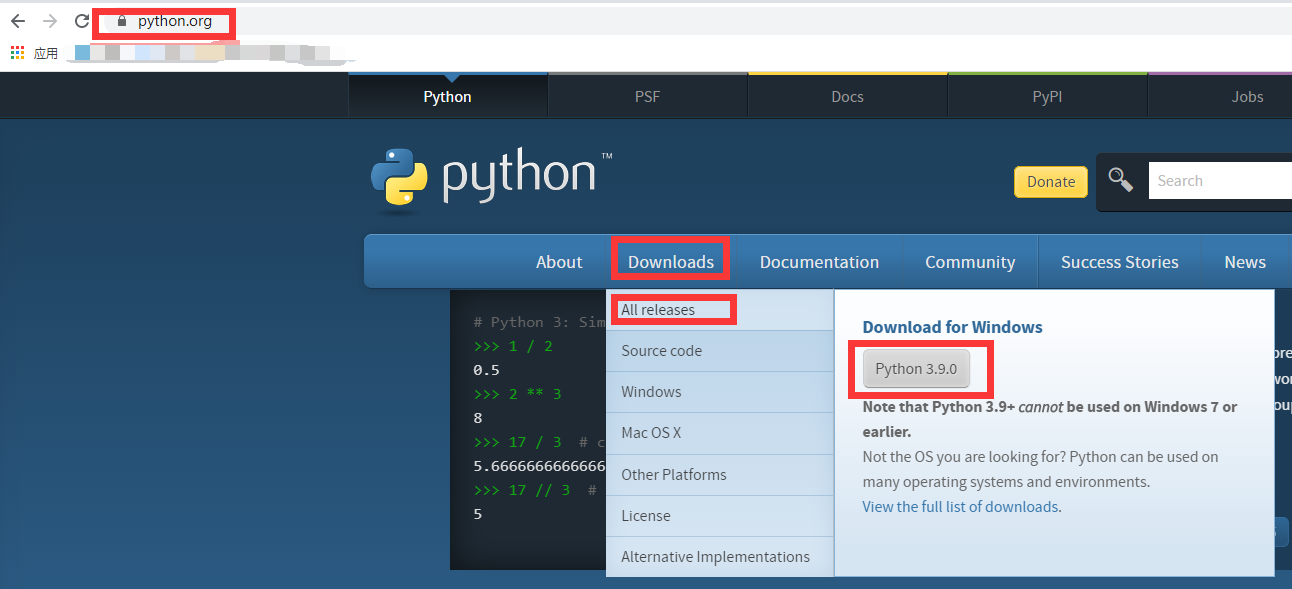This screenshot has height=589, width=1292.
Task: Open View the full list of downloads
Action: (959, 506)
